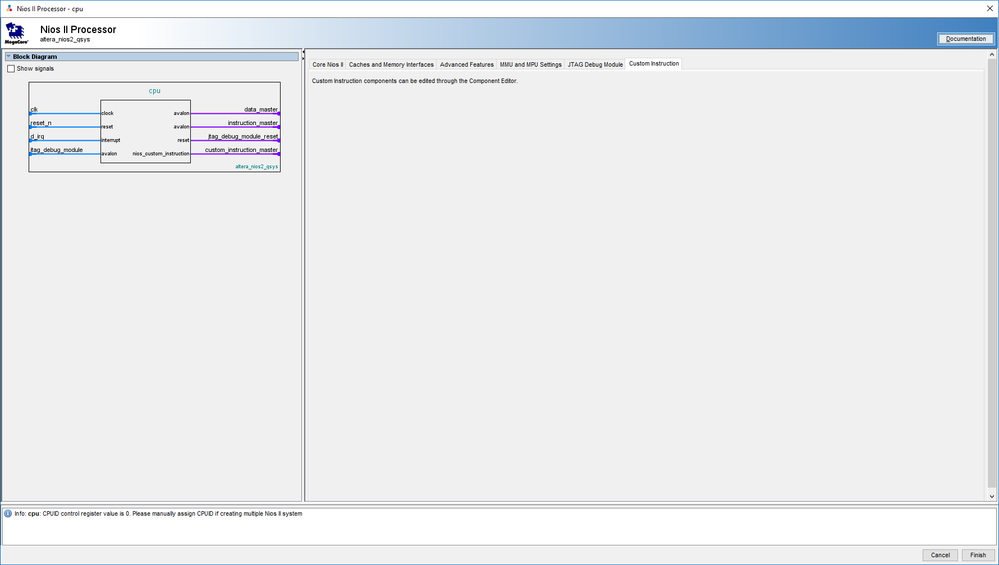This screenshot has height=565, width=999.
Task: Click the custom_instruction_master port label
Action: [241, 150]
